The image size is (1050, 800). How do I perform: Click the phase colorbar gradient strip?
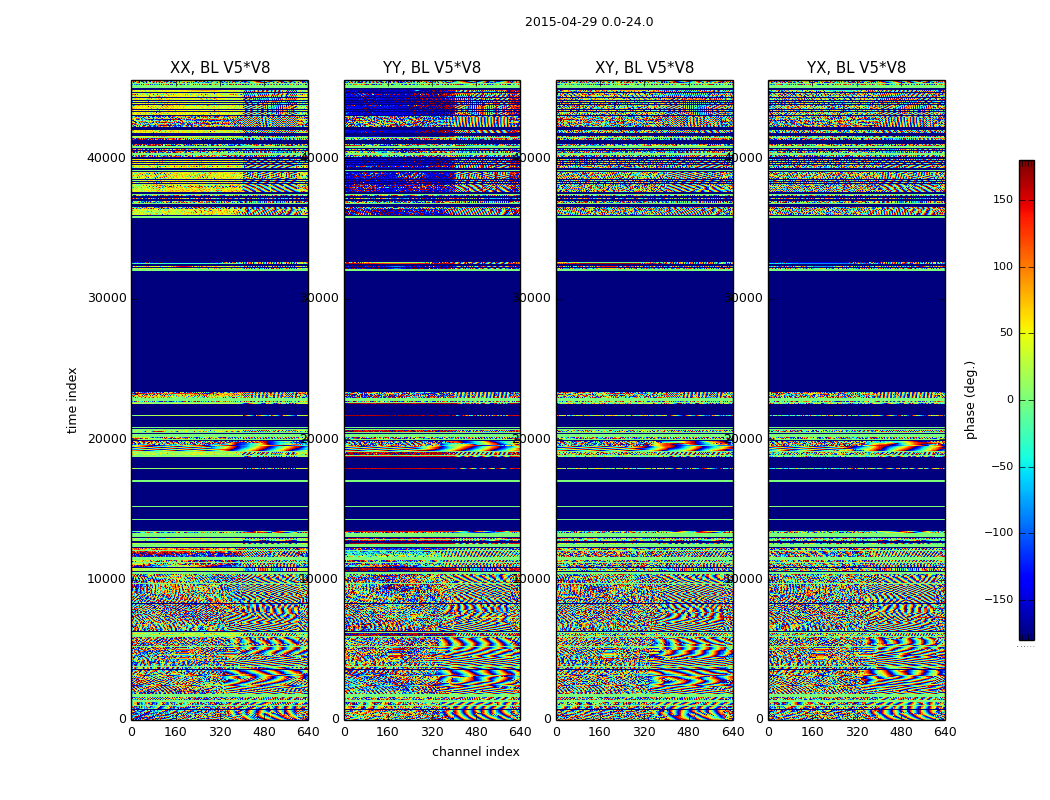1027,400
